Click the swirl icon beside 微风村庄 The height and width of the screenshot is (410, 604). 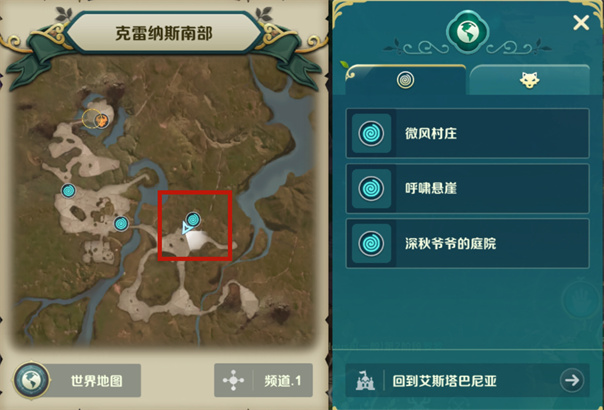(x=371, y=133)
